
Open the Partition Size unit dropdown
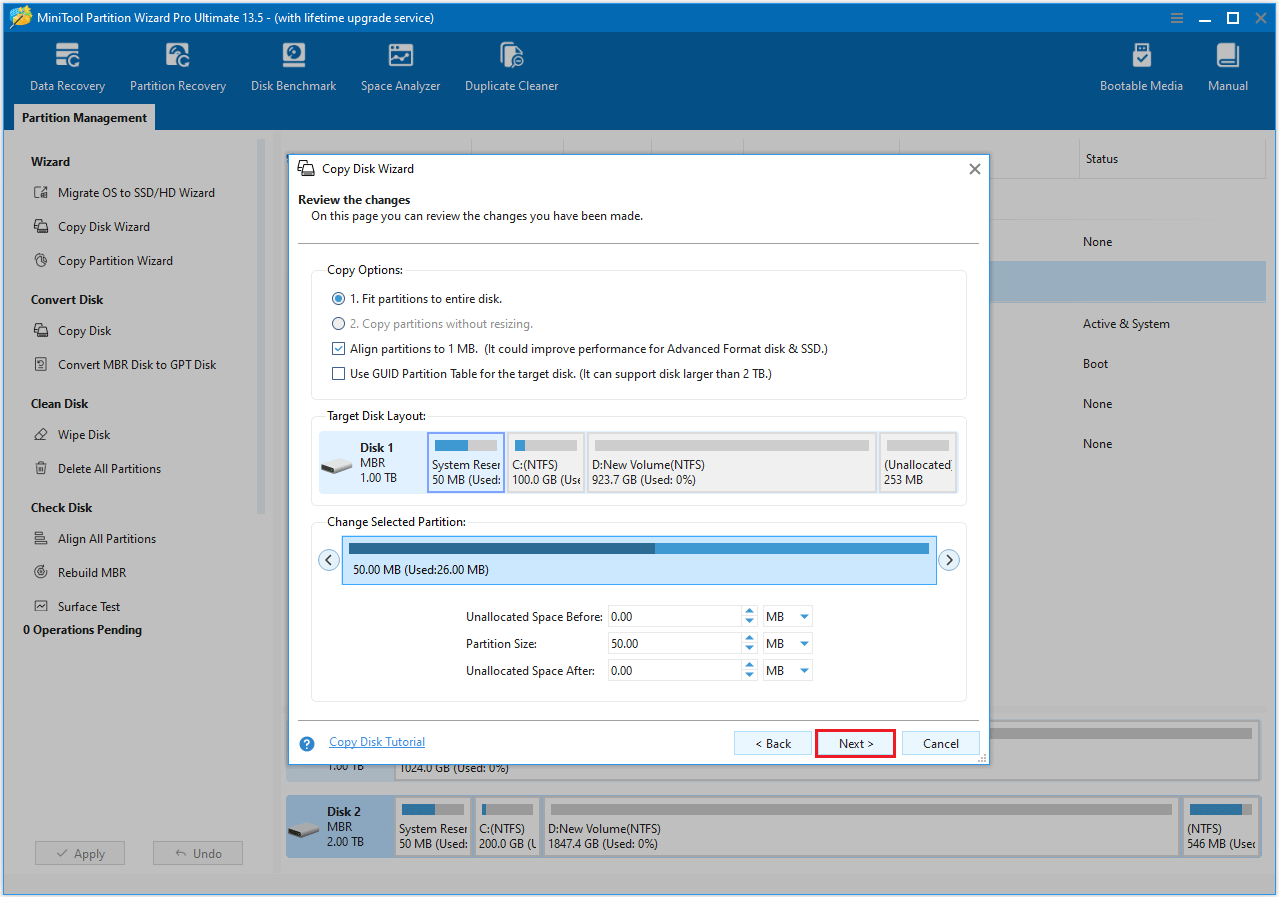(786, 642)
